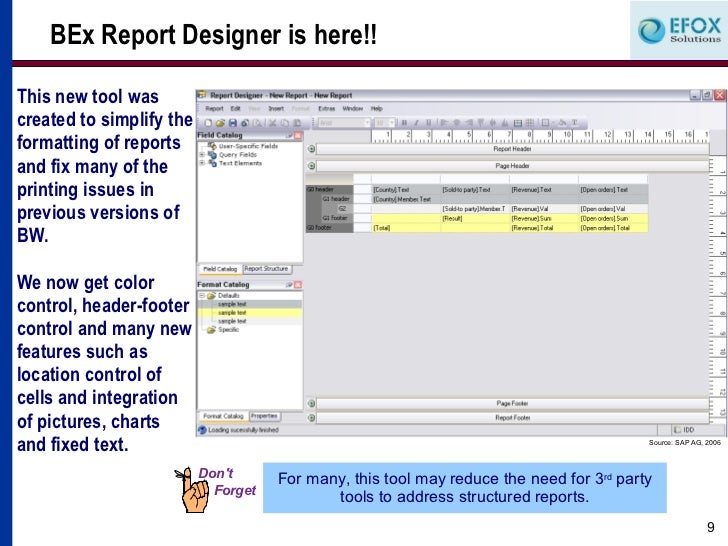This screenshot has width=728, height=546.
Task: Click the Open folder toolbar icon
Action: click(x=220, y=123)
